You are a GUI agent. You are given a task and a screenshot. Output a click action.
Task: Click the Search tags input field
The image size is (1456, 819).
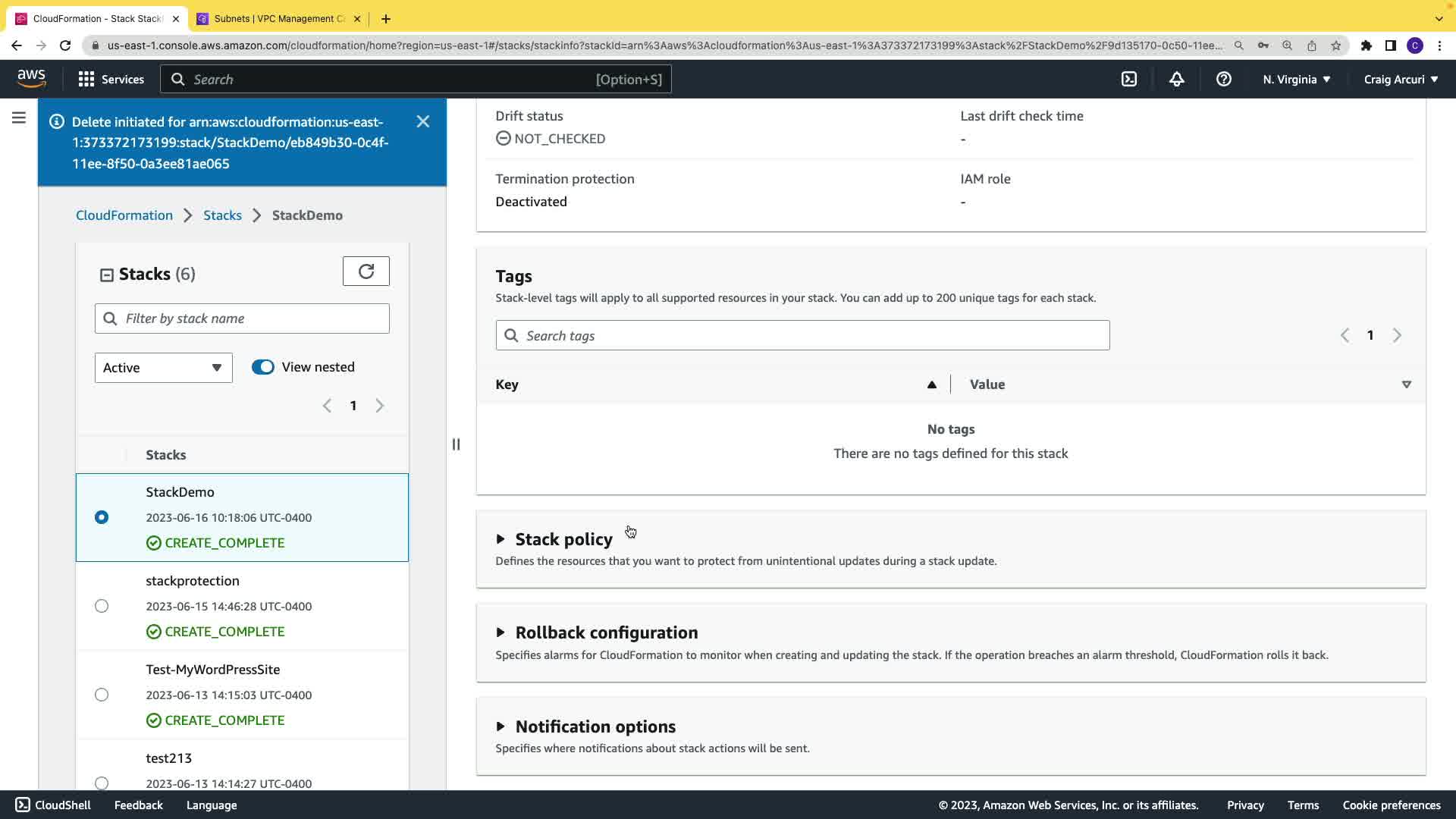[802, 335]
